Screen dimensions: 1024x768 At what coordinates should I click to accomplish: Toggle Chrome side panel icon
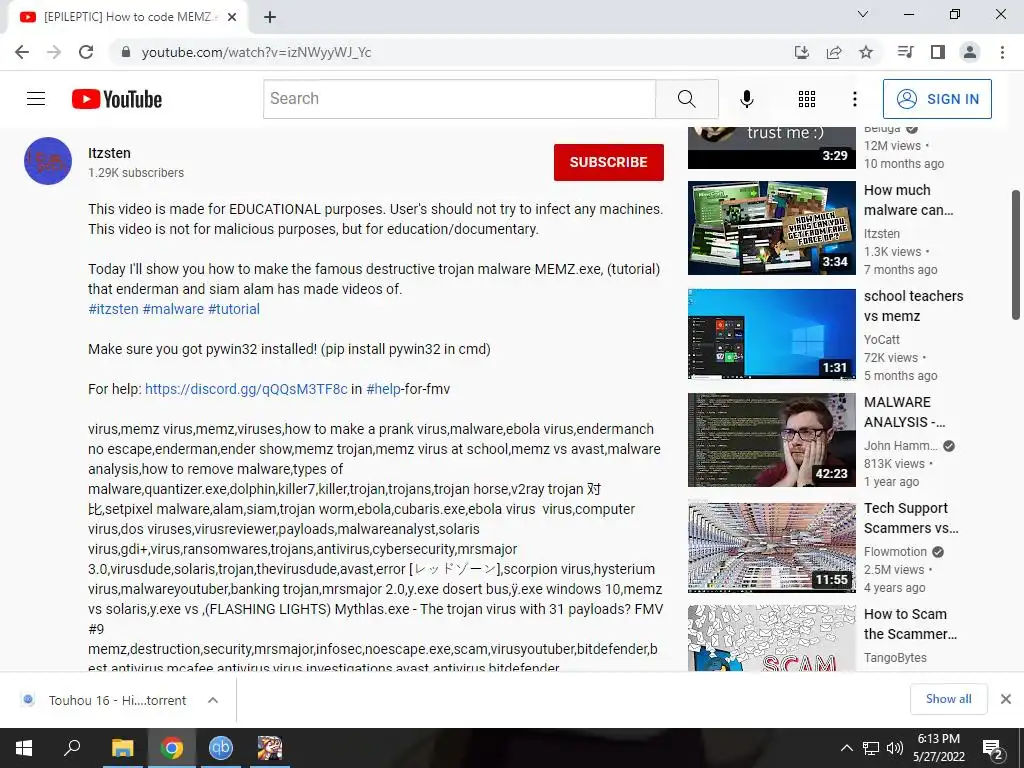click(938, 52)
